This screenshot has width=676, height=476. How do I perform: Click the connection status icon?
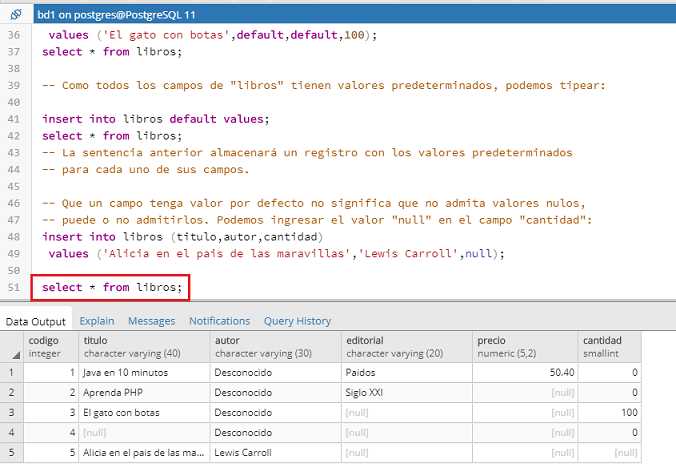tap(16, 15)
